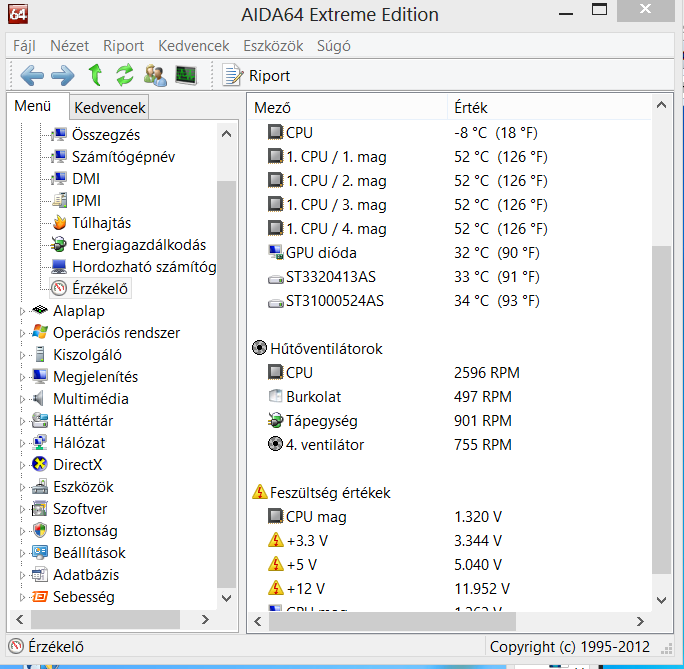Click the Érzékelő status bar icon
Screen dimensions: 684x669
[x=16, y=646]
